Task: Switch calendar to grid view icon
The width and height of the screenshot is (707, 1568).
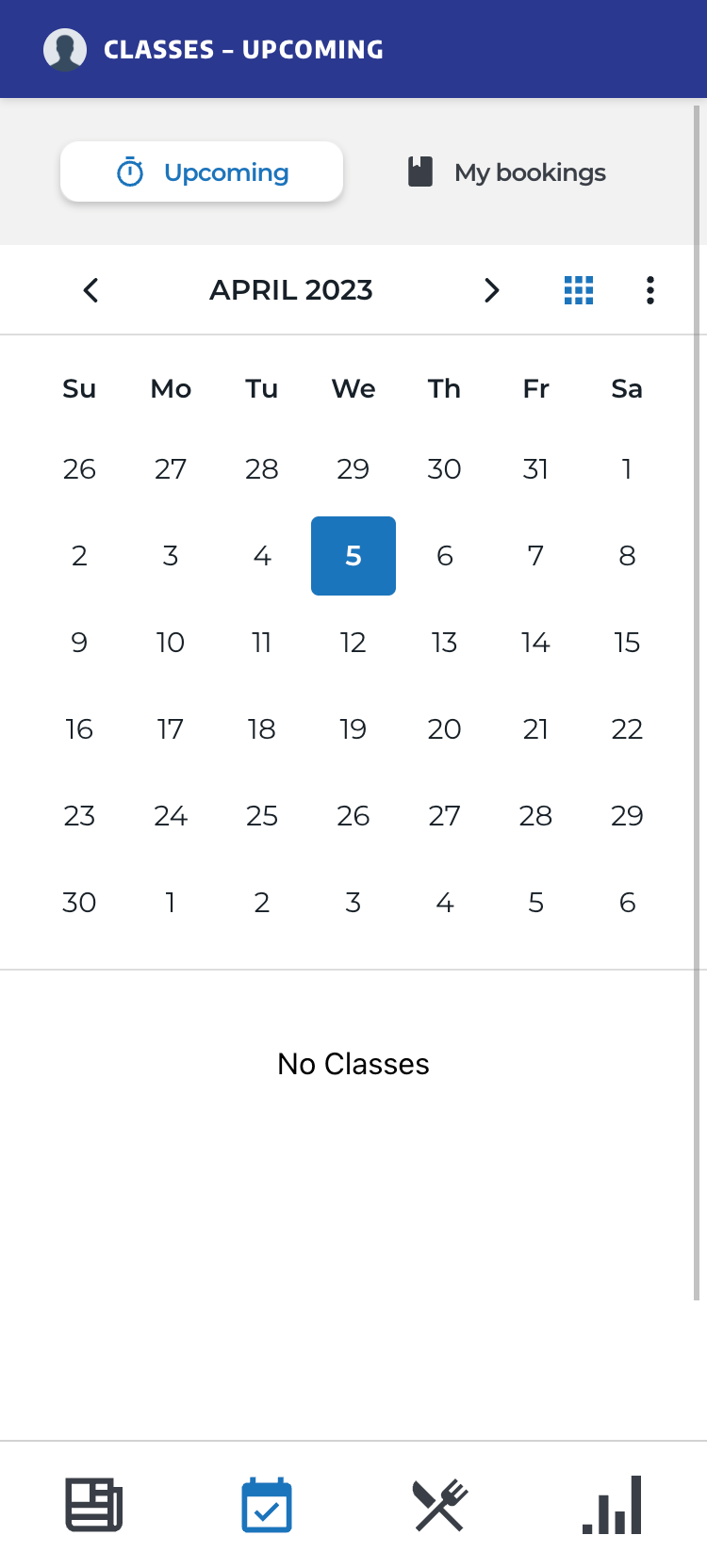Action: (579, 290)
